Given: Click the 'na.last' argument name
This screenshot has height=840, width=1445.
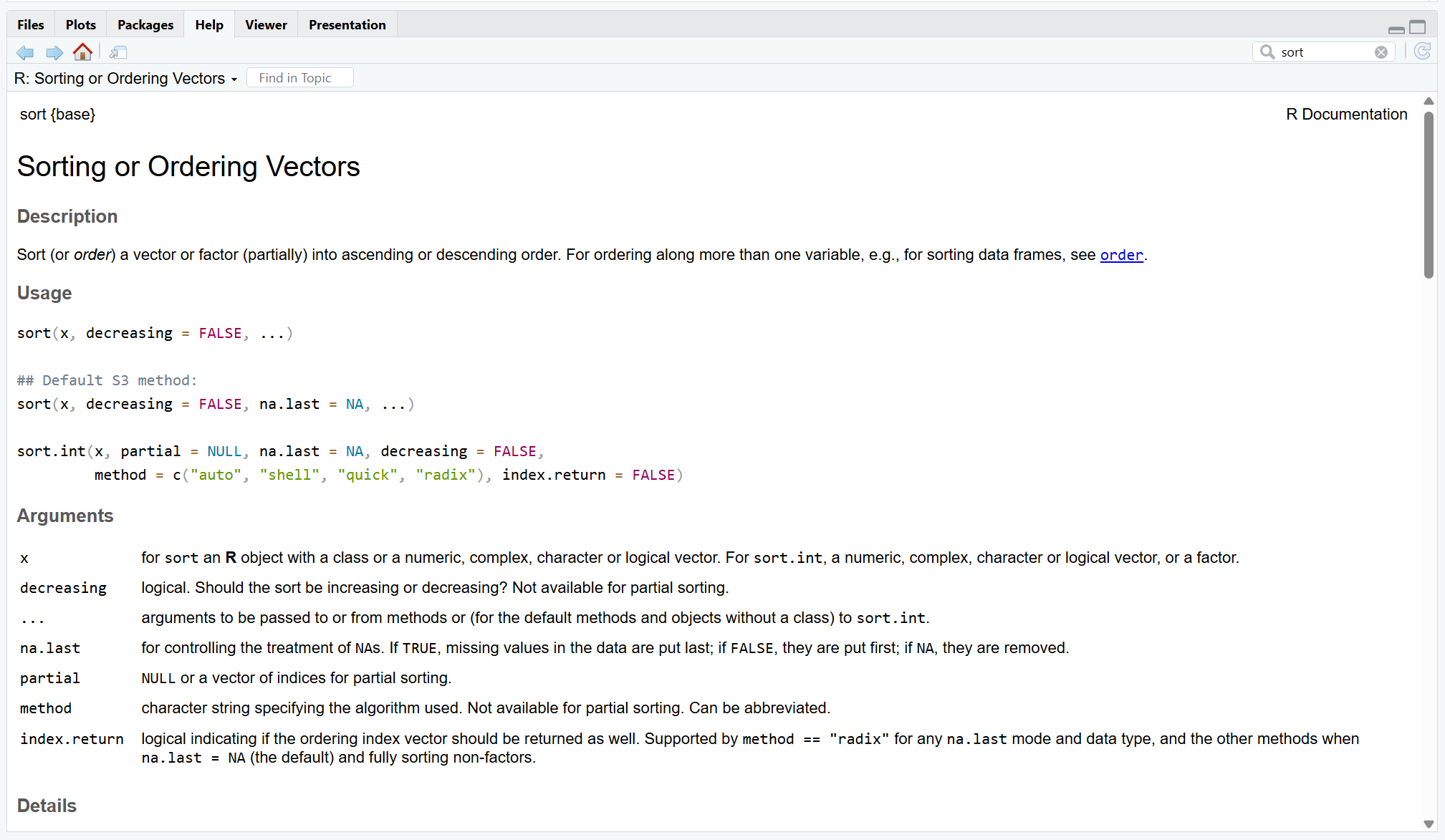Looking at the screenshot, I should (50, 648).
